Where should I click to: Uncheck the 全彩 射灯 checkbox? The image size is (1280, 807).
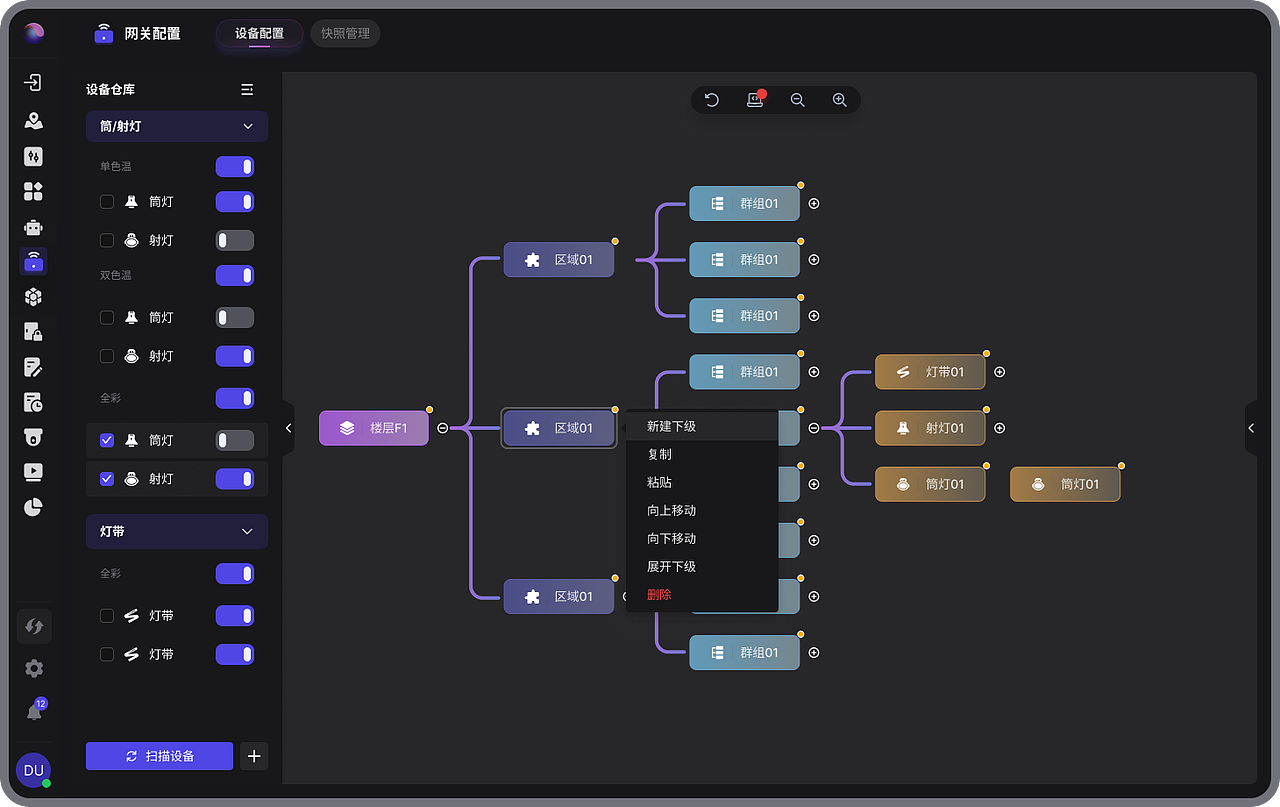[x=107, y=479]
